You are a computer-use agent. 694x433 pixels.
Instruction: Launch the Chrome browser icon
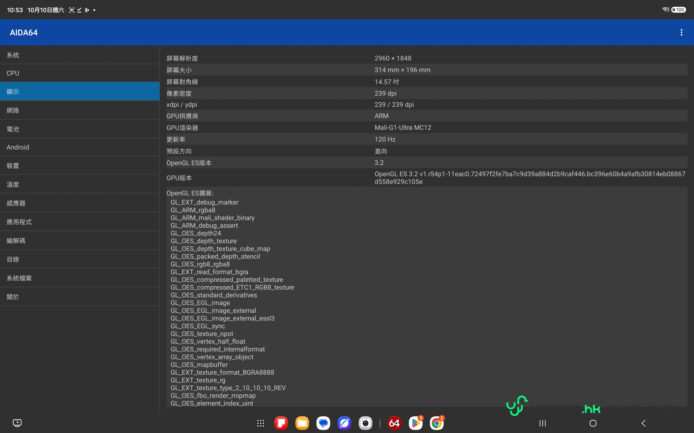[436, 423]
